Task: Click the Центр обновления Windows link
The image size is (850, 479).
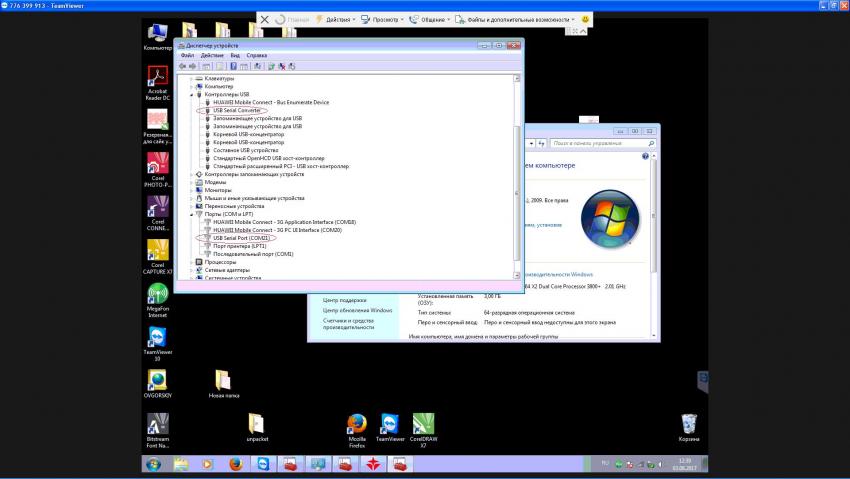Action: (x=357, y=310)
